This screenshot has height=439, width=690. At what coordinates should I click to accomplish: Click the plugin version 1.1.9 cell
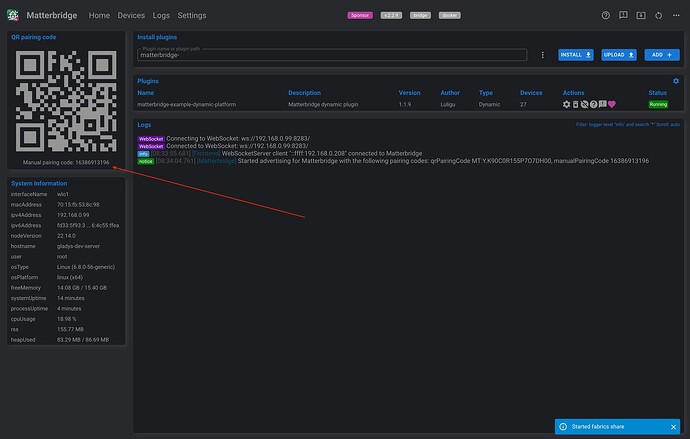[x=405, y=104]
